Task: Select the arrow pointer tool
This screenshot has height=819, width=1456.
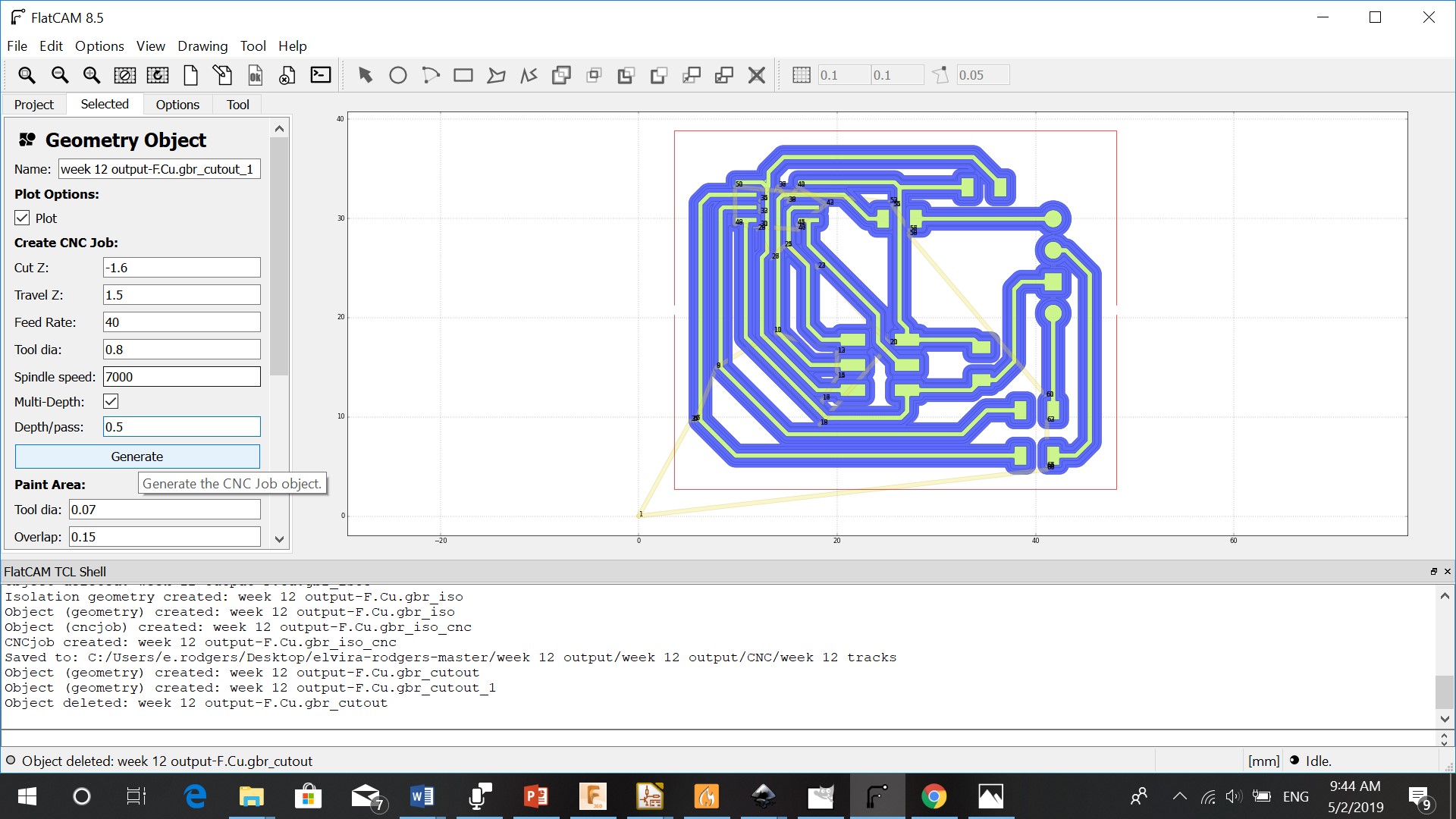Action: coord(366,75)
